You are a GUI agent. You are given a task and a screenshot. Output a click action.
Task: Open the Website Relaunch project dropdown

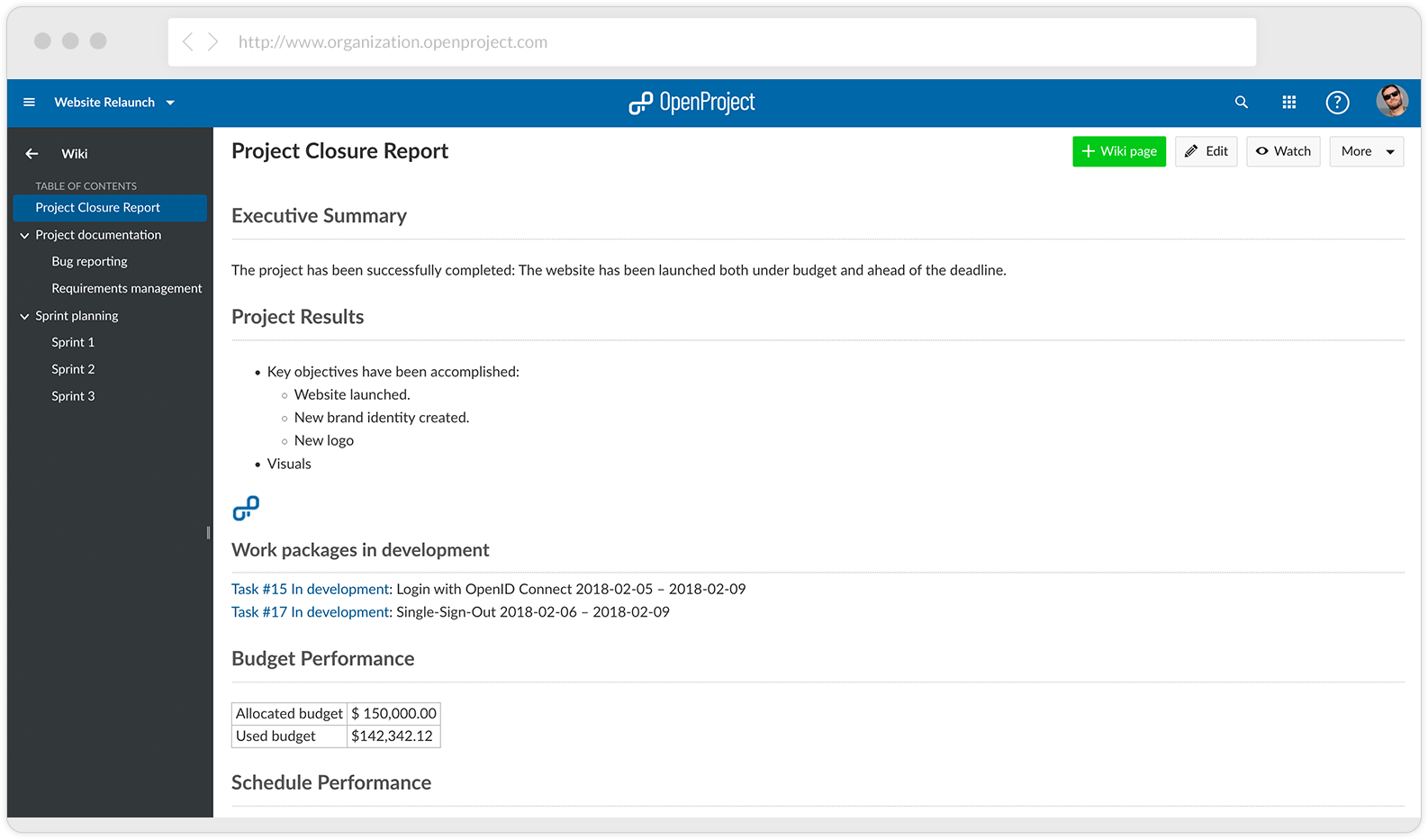pyautogui.click(x=114, y=103)
